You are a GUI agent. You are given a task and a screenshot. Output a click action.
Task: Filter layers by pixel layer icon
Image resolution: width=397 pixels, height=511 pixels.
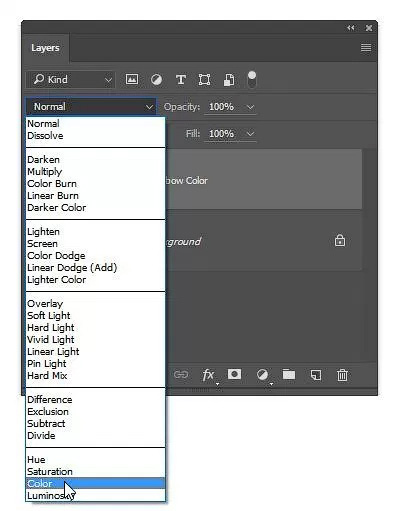[132, 79]
